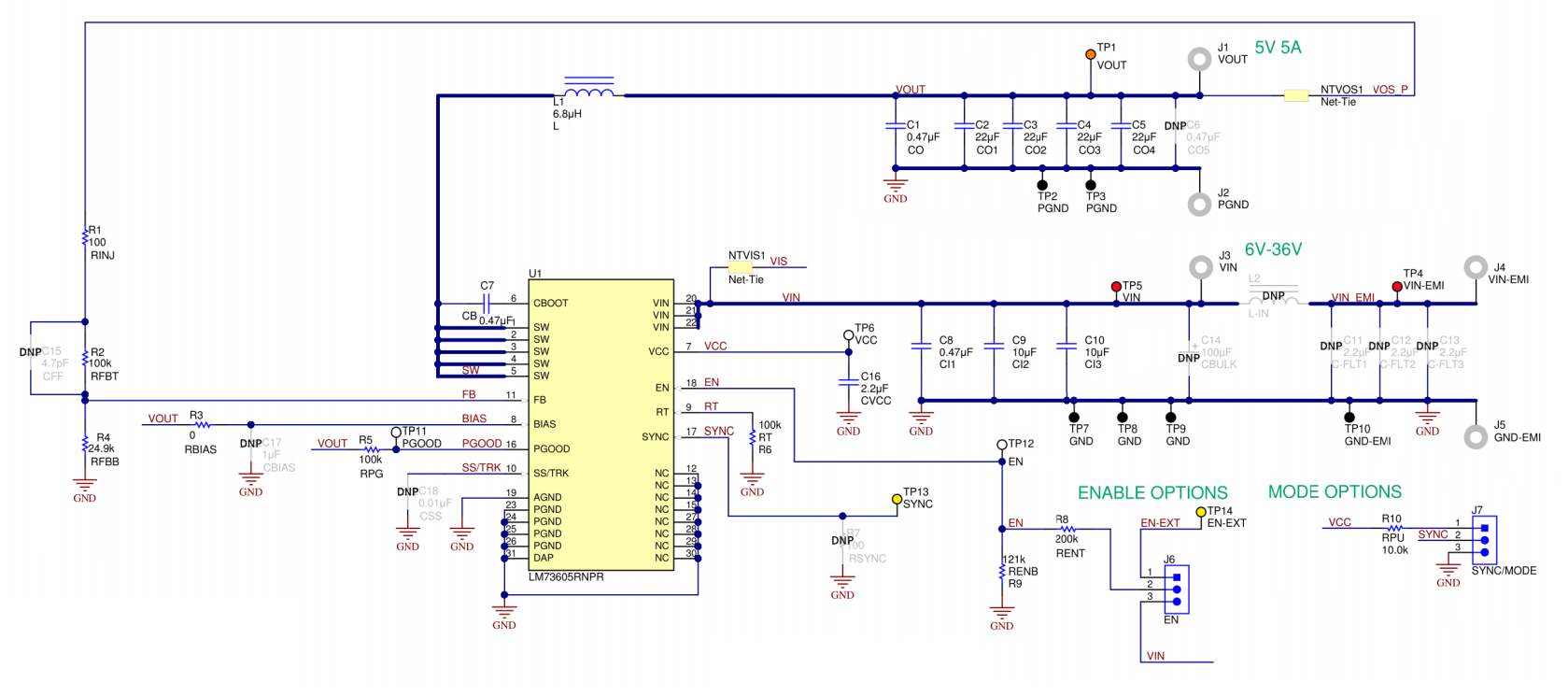Select the J7 SYNC/MODE header
The image size is (1568, 696).
[x=1484, y=540]
